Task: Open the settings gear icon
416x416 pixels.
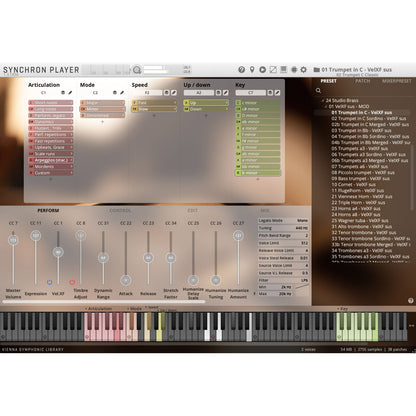Action: (x=303, y=69)
